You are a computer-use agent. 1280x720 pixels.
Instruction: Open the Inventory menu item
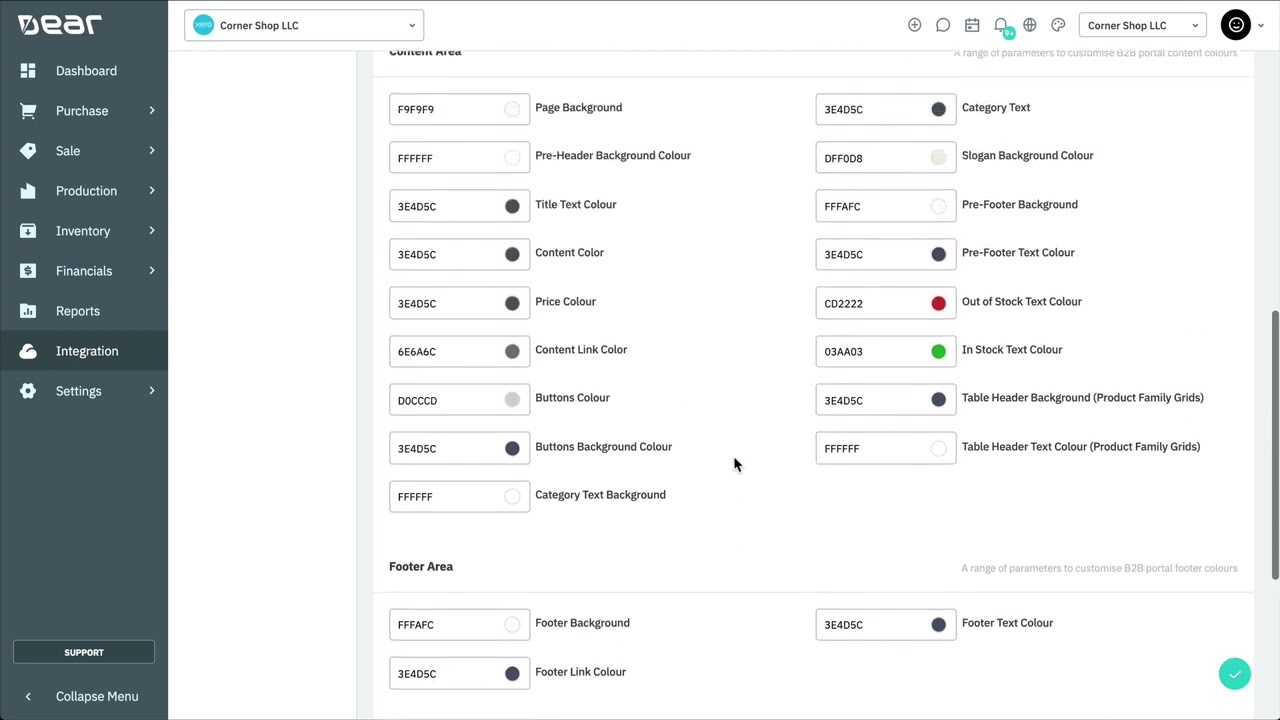(x=83, y=231)
